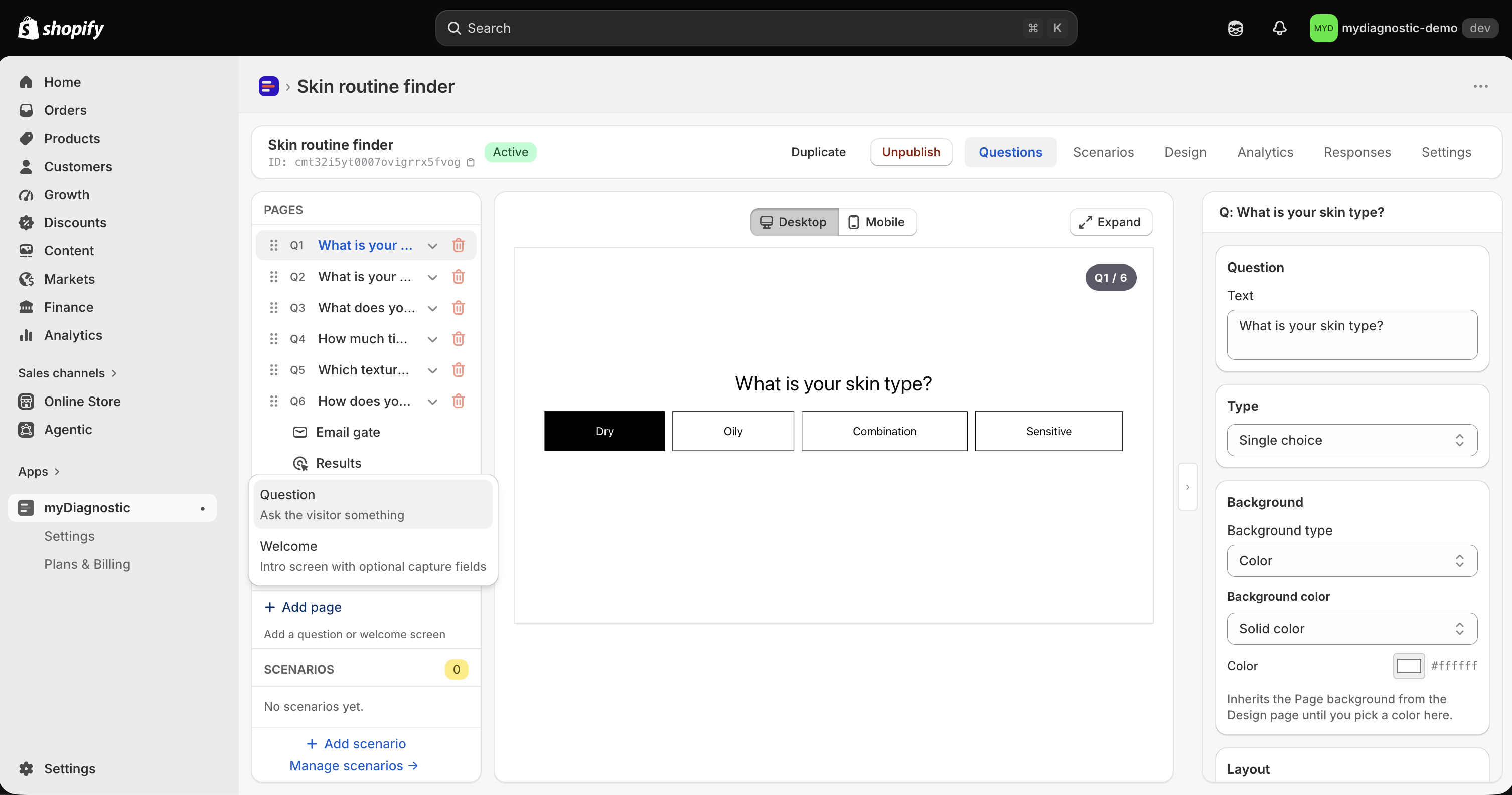The height and width of the screenshot is (795, 1512).
Task: Collapse the right panel with arrow handle
Action: tap(1188, 487)
